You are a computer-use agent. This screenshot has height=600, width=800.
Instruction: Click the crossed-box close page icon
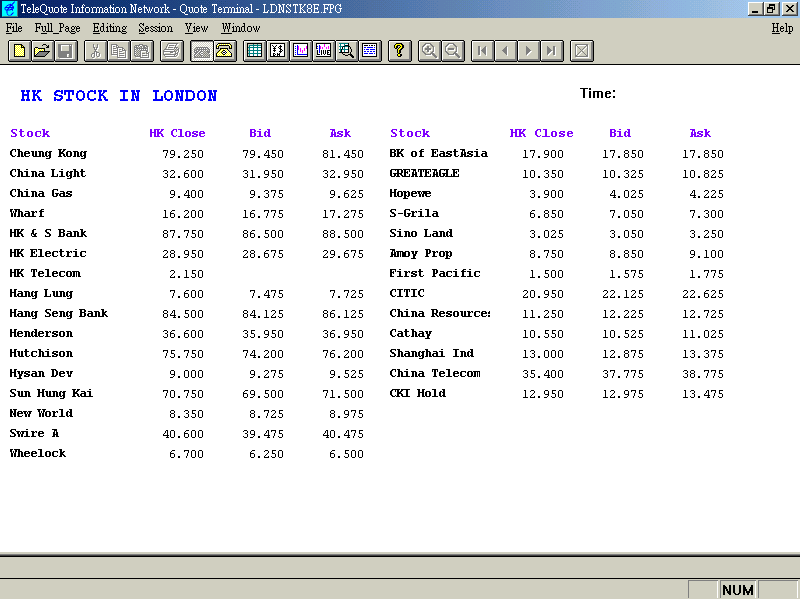(x=582, y=51)
